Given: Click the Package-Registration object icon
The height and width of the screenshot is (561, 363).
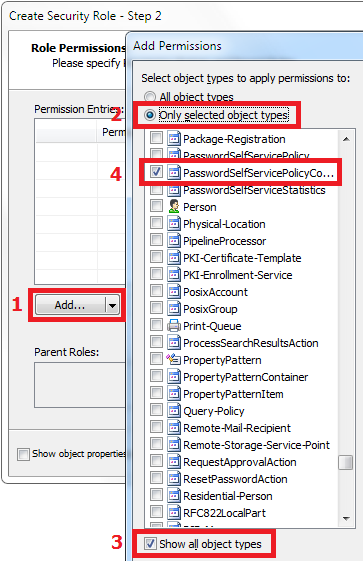Looking at the screenshot, I should (174, 138).
